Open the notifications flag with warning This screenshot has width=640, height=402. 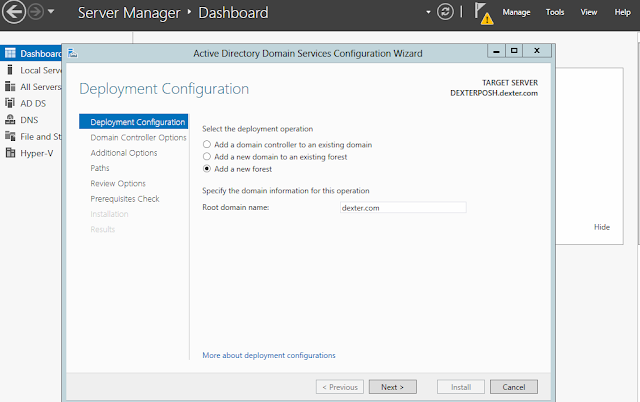tap(483, 13)
